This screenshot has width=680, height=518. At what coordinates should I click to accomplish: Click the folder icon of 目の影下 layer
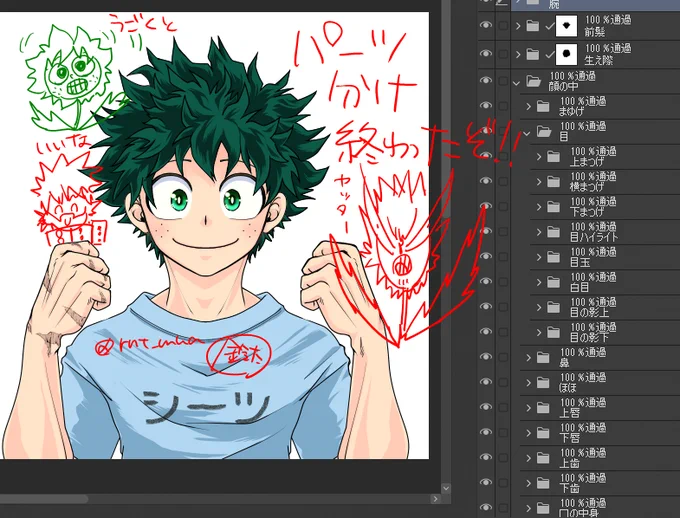point(553,333)
